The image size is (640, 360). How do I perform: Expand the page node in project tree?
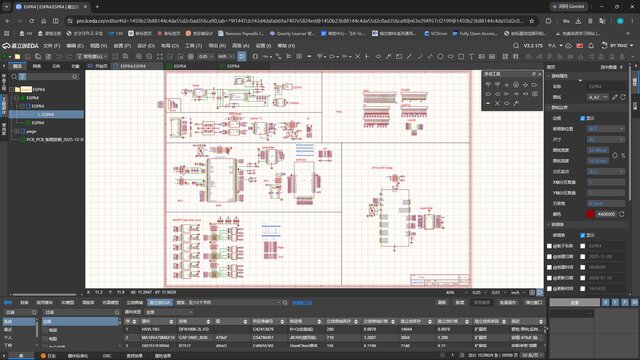coord(17,131)
